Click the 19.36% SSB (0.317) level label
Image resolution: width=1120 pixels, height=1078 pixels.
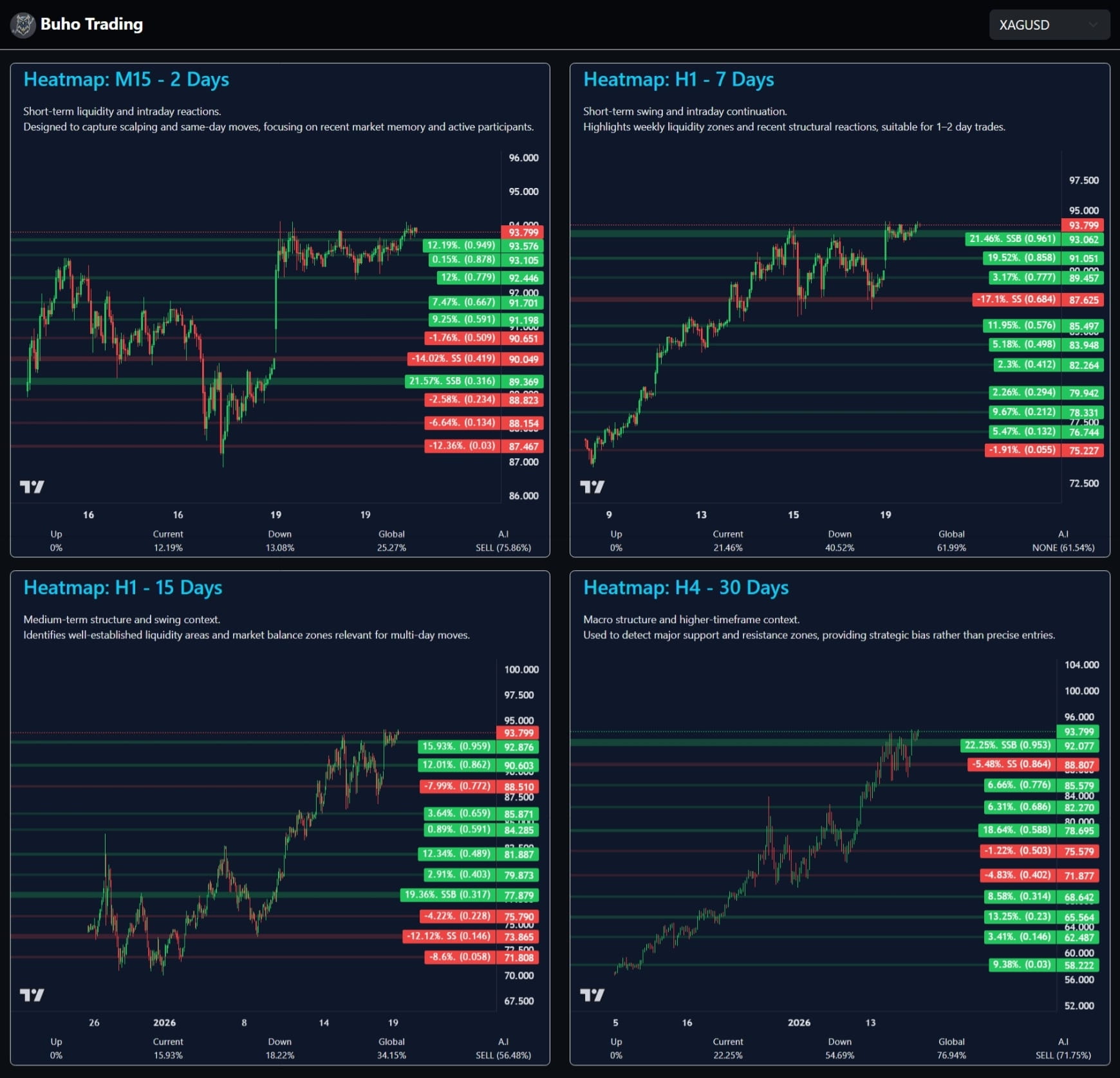447,895
